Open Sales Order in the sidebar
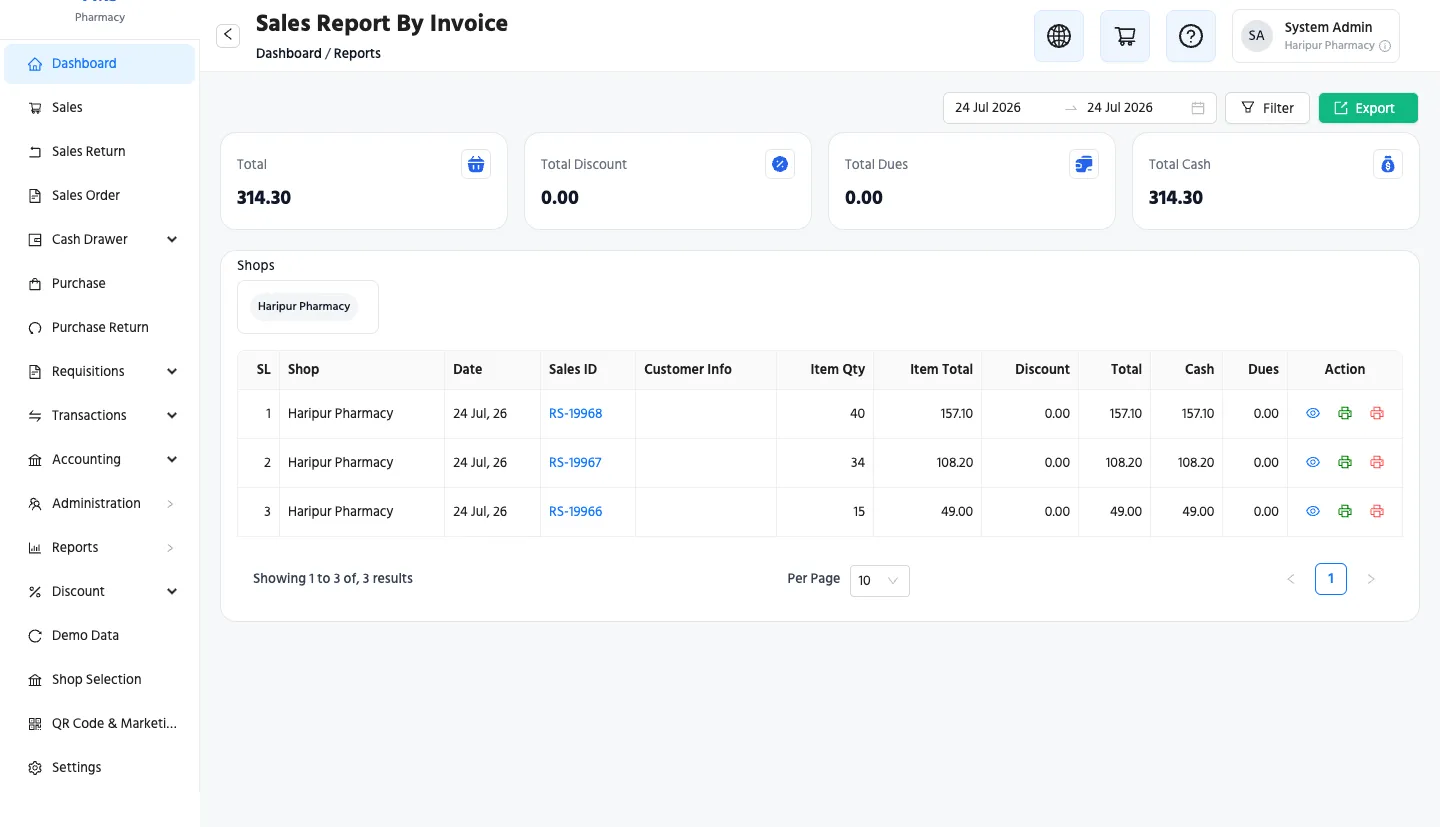Screen dimensions: 1440x827 pyautogui.click(x=99, y=196)
